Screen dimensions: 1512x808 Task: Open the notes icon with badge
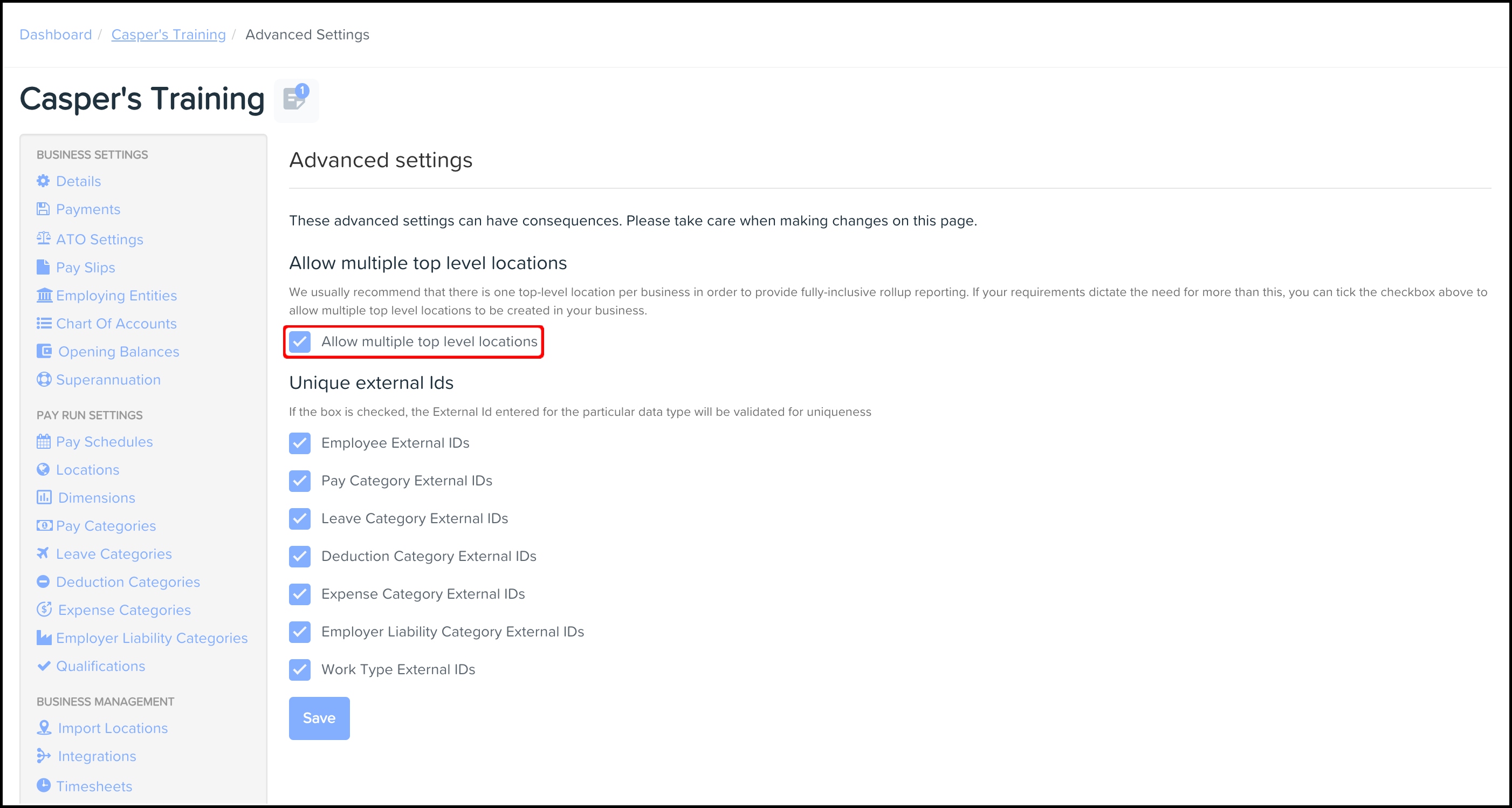pos(296,99)
